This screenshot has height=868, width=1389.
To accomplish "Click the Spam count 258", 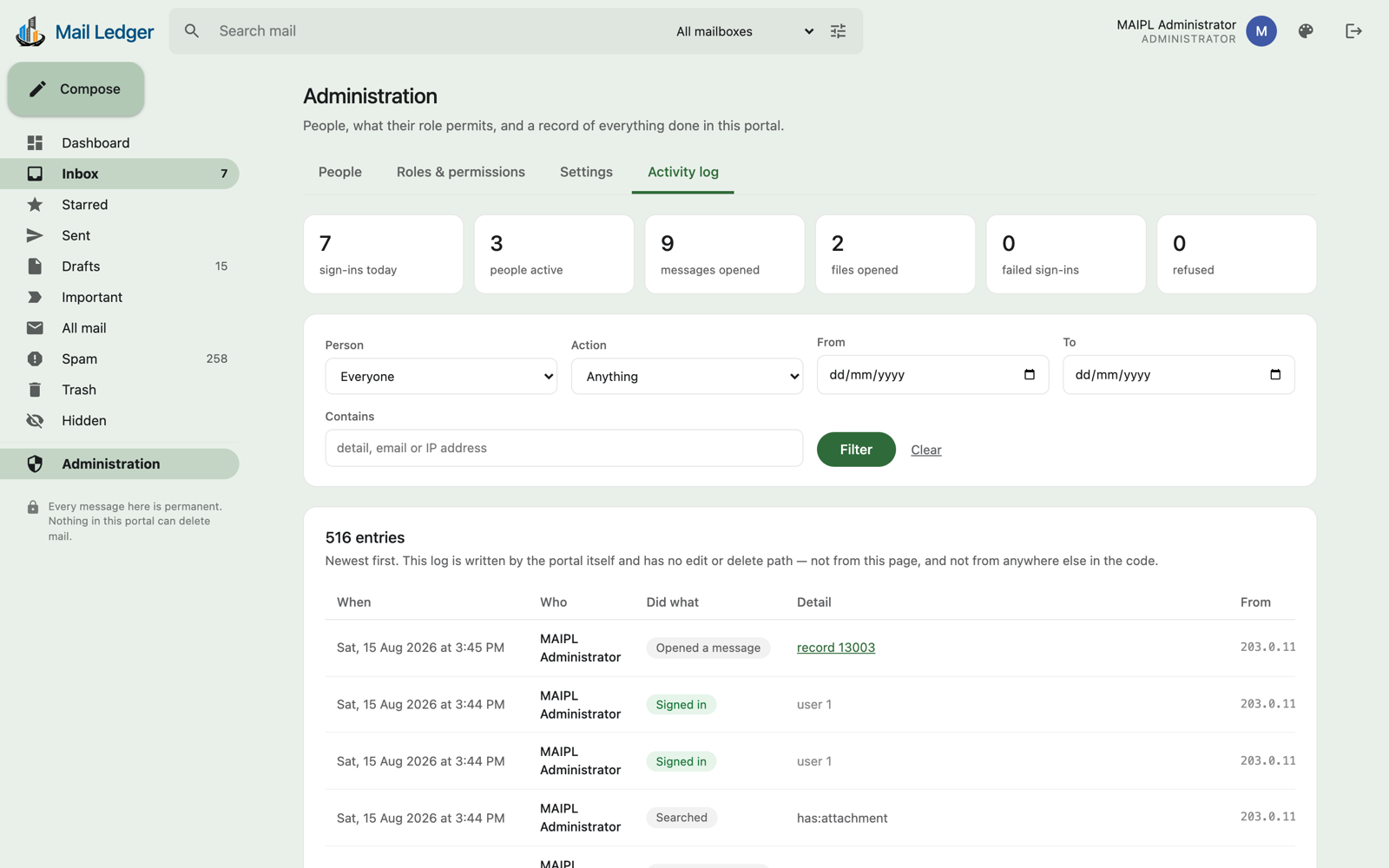I will point(217,358).
